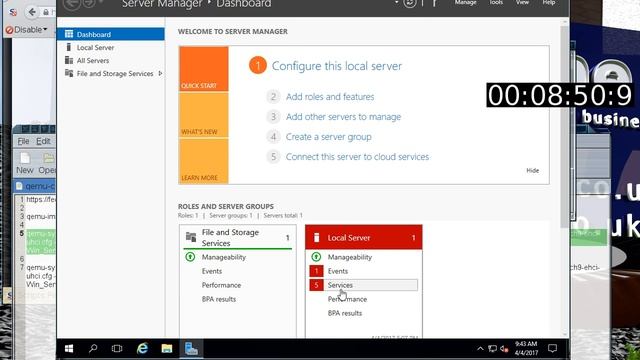Click Events in File and Storage Services tile

click(212, 271)
